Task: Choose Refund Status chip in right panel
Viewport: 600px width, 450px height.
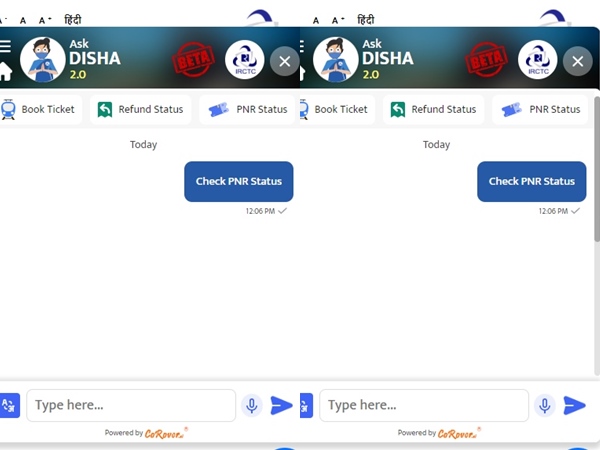Action: (433, 109)
